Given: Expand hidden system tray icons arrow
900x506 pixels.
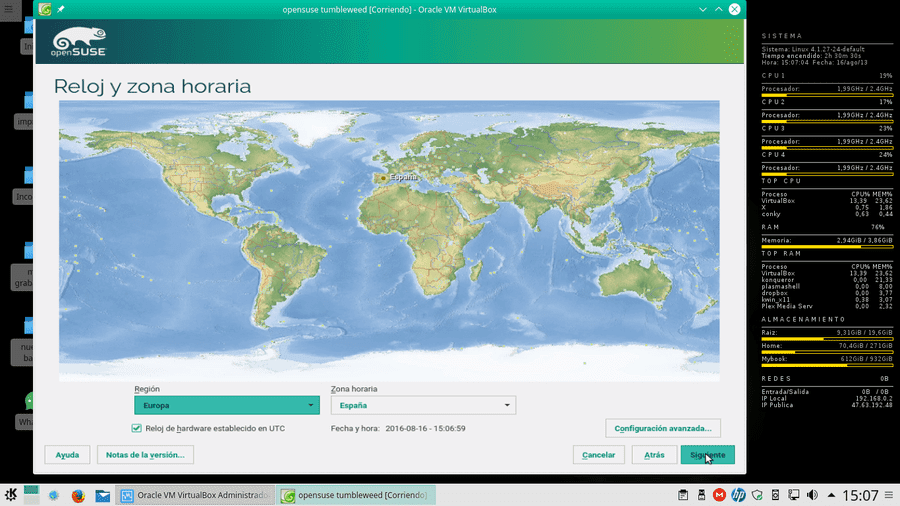Looking at the screenshot, I should [831, 495].
